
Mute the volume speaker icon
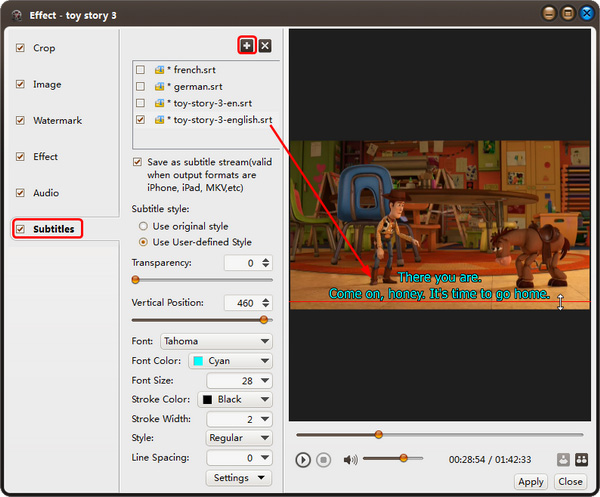(x=350, y=460)
